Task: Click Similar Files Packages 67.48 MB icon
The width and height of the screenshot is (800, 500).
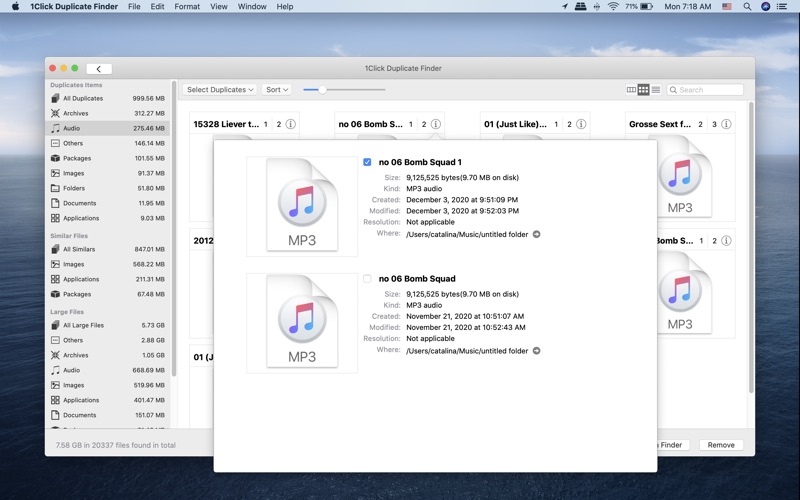Action: tap(55, 294)
